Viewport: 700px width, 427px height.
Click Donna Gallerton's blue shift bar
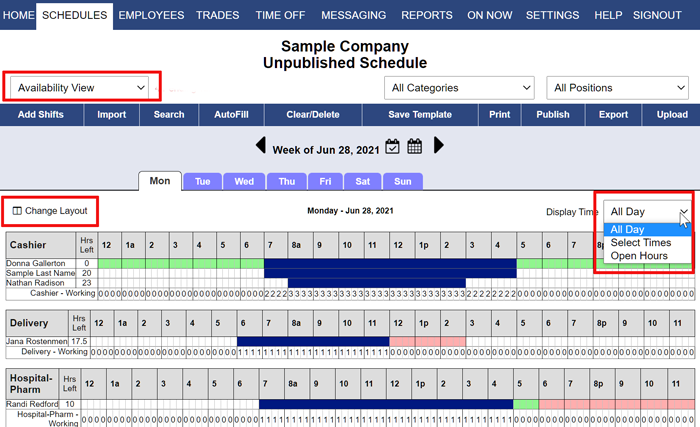coord(390,264)
